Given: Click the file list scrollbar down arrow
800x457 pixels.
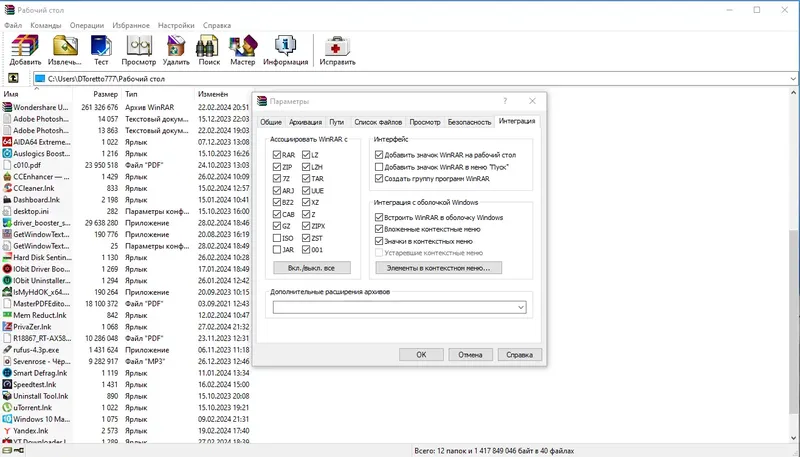Looking at the screenshot, I should pos(793,437).
